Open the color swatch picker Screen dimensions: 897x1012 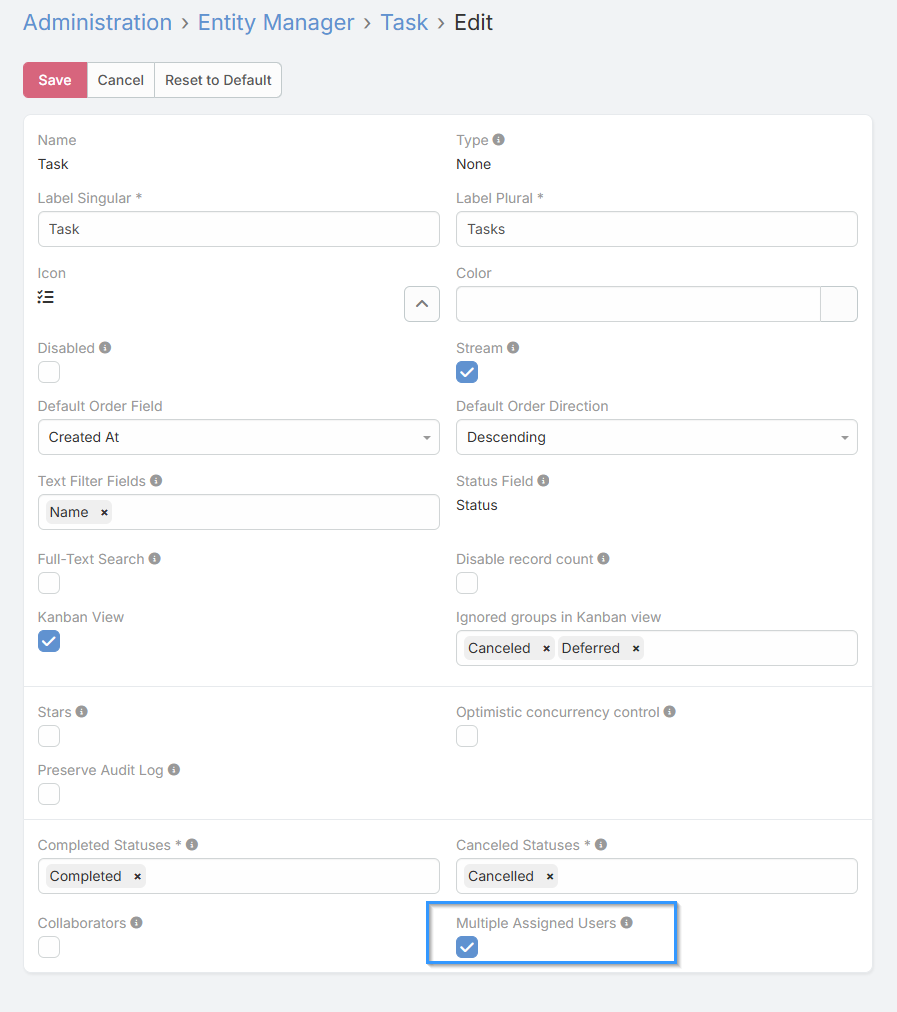838,304
